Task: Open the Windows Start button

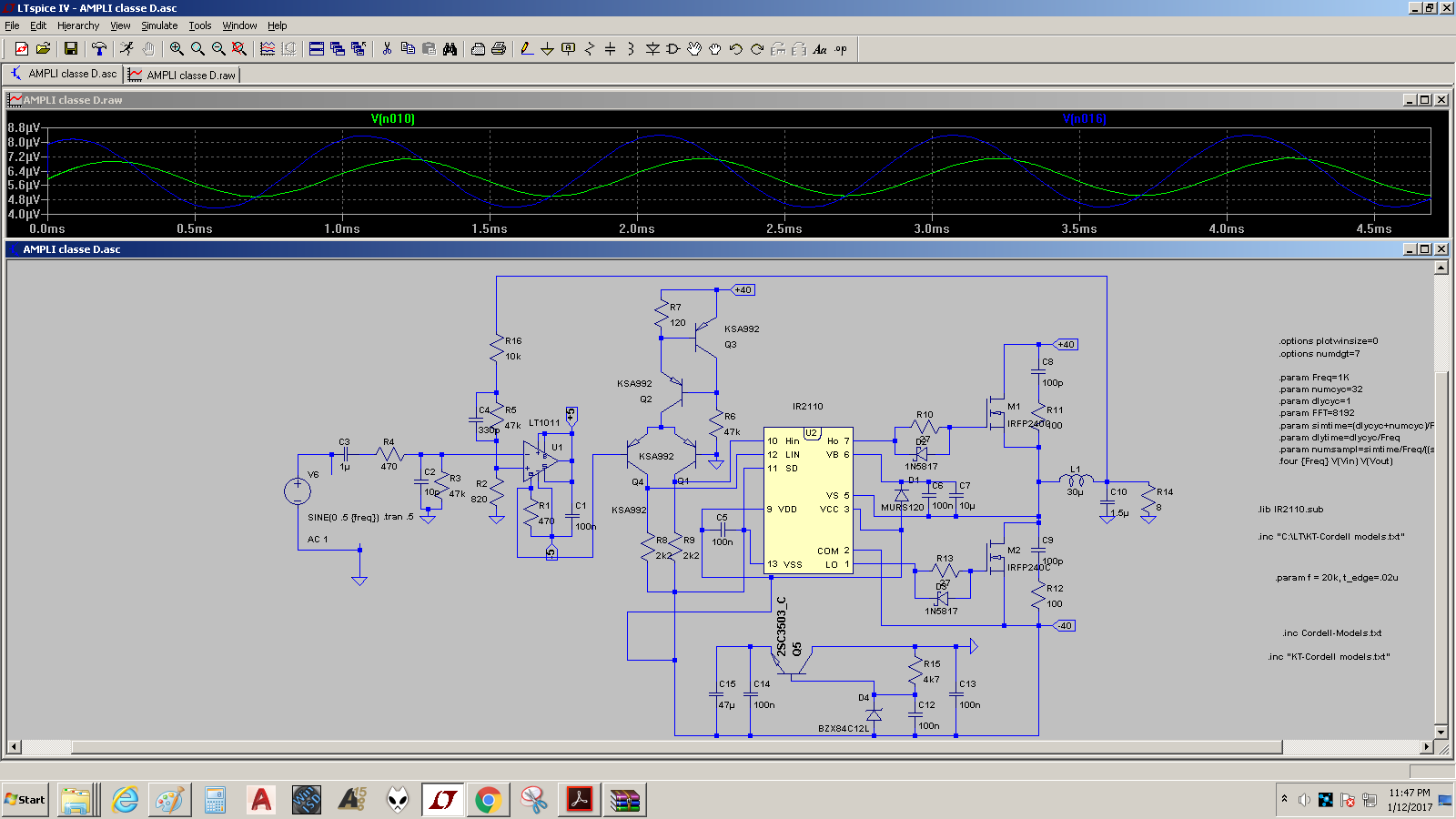Action: click(25, 800)
